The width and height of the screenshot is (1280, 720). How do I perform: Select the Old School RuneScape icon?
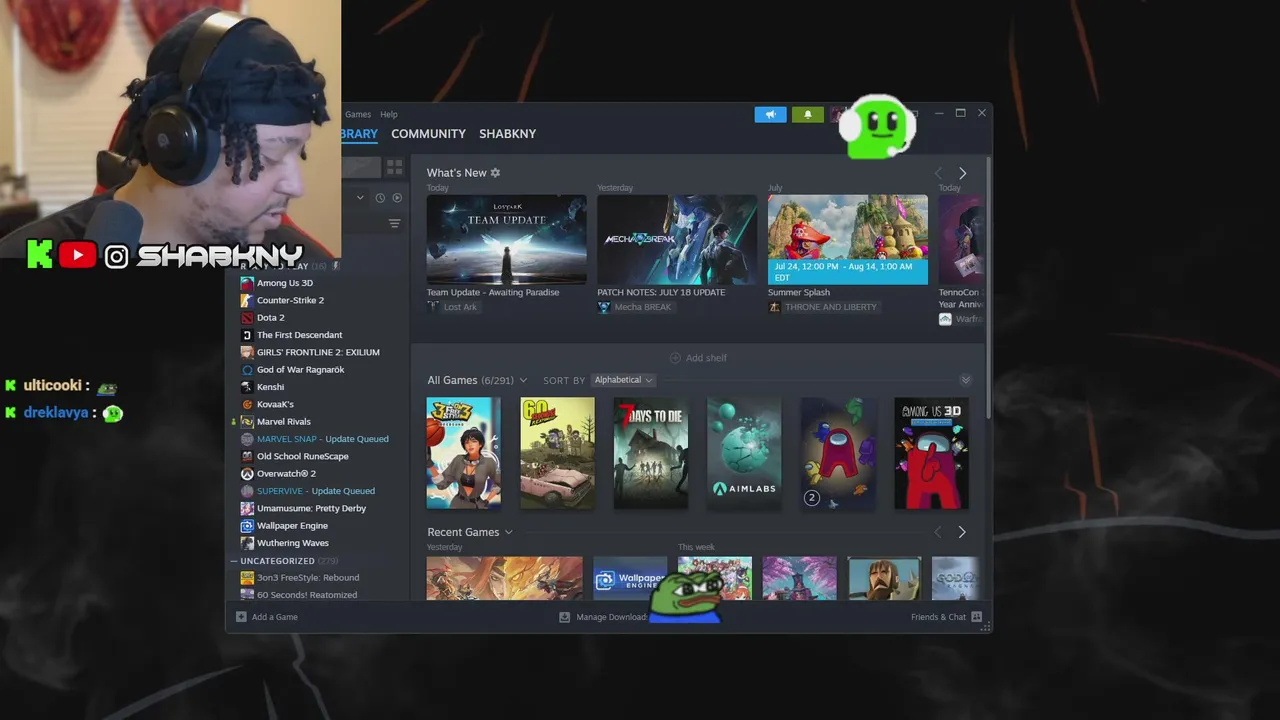point(247,456)
